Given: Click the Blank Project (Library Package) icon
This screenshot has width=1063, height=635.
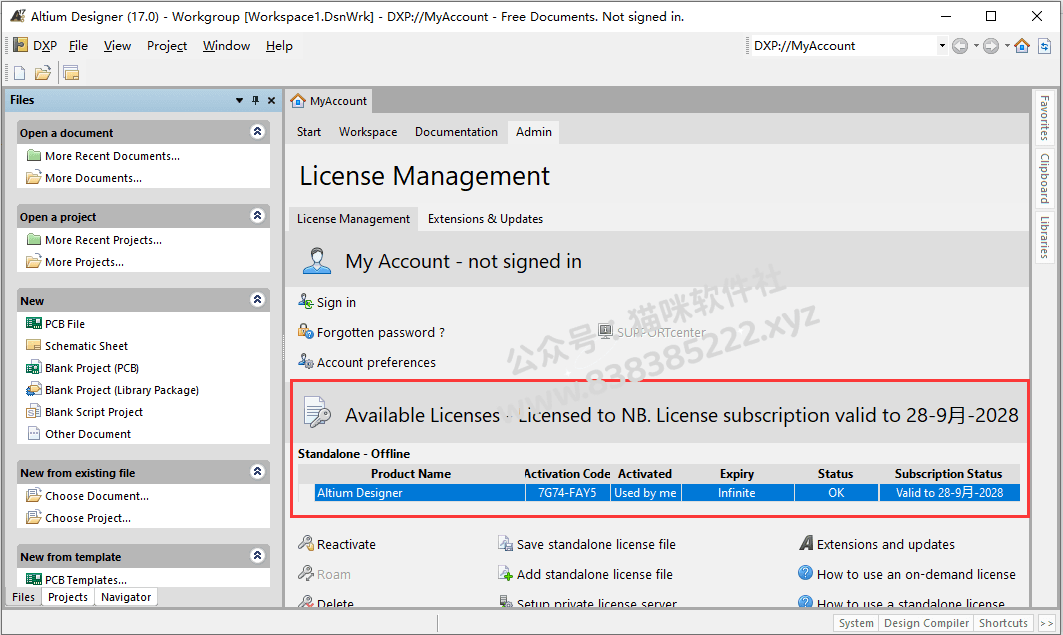Looking at the screenshot, I should click(x=33, y=390).
